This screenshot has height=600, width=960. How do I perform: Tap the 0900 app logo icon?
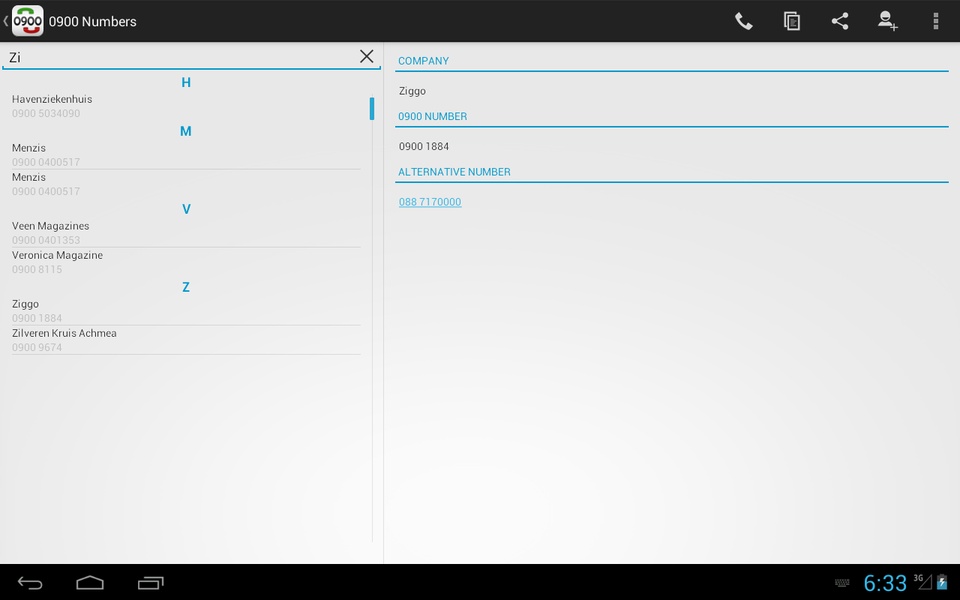[28, 21]
